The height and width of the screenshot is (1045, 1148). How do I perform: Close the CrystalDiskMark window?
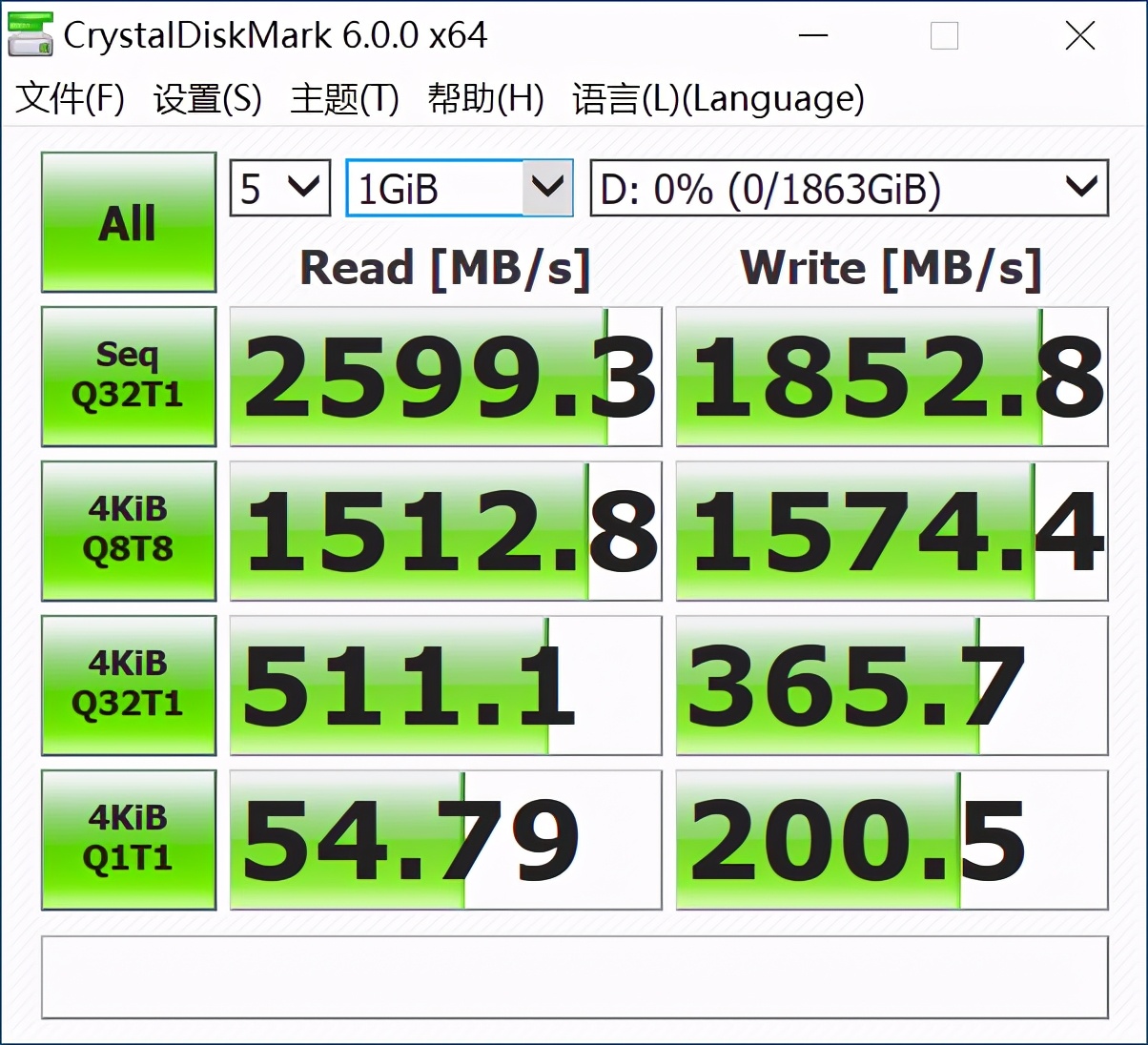[1080, 36]
